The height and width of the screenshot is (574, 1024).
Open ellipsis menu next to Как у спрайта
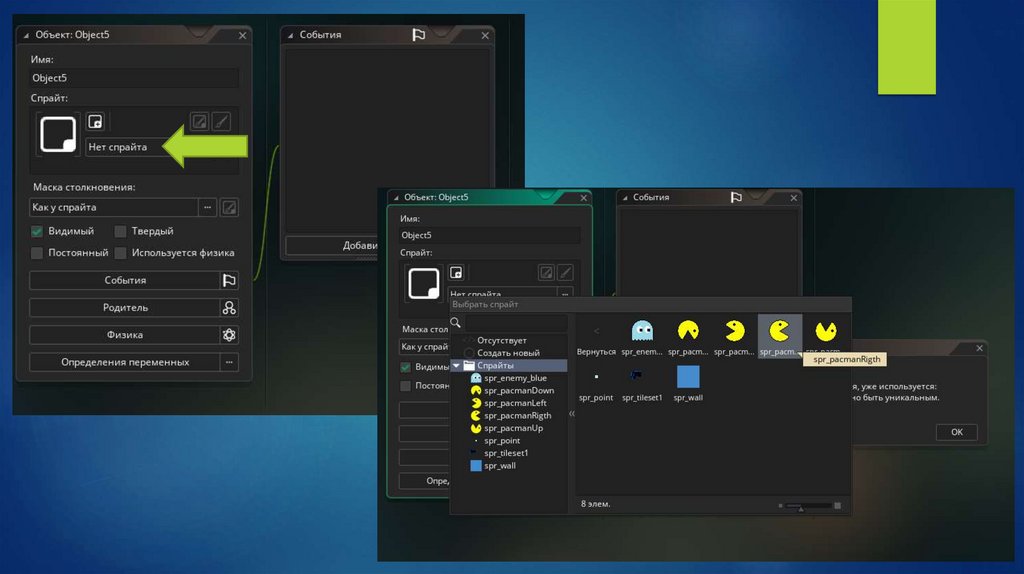tap(207, 208)
